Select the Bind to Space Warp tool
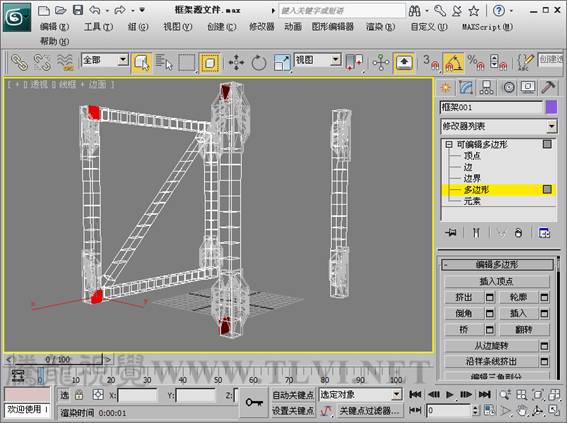 (65, 62)
